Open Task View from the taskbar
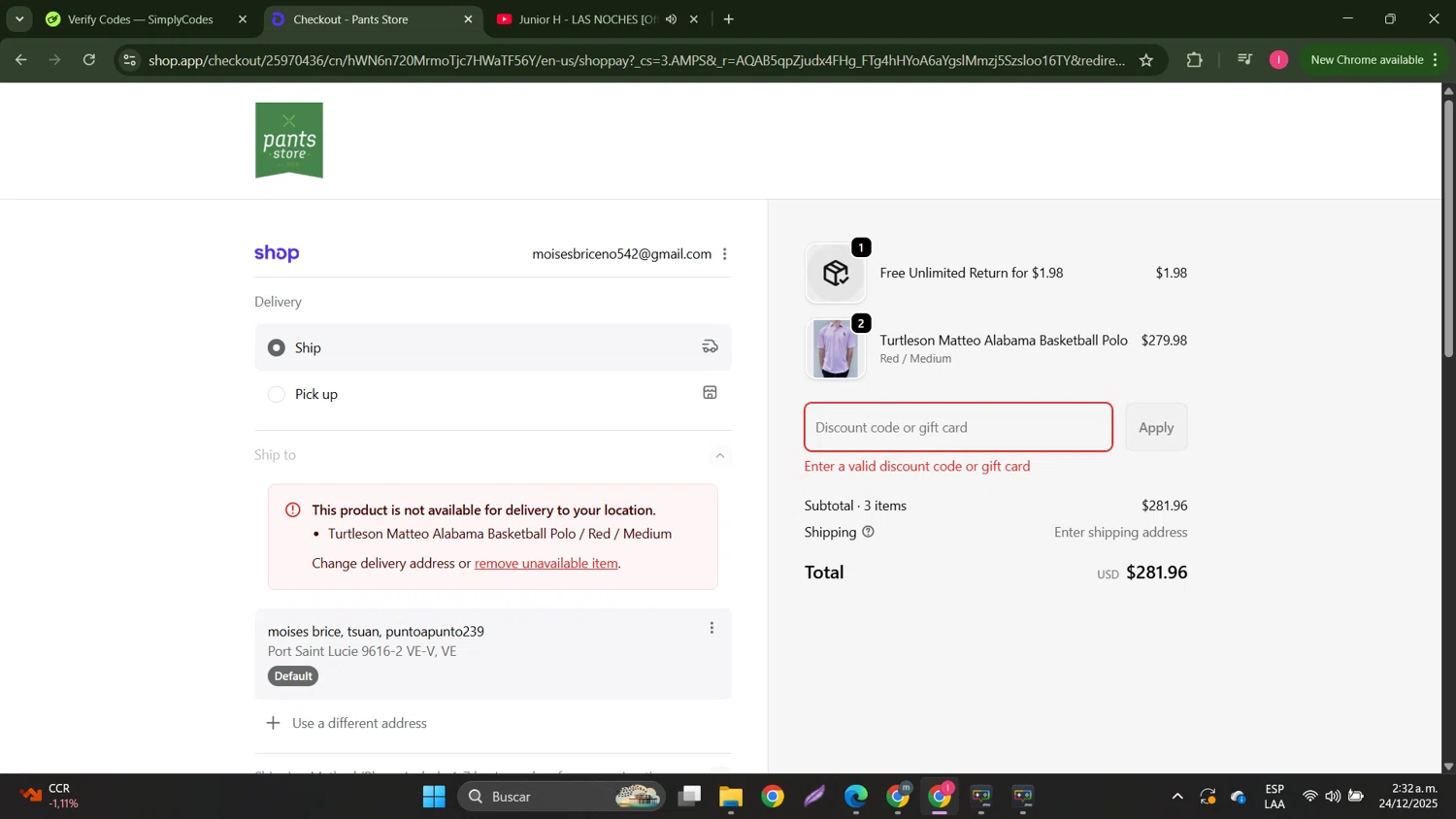This screenshot has height=819, width=1456. [689, 797]
